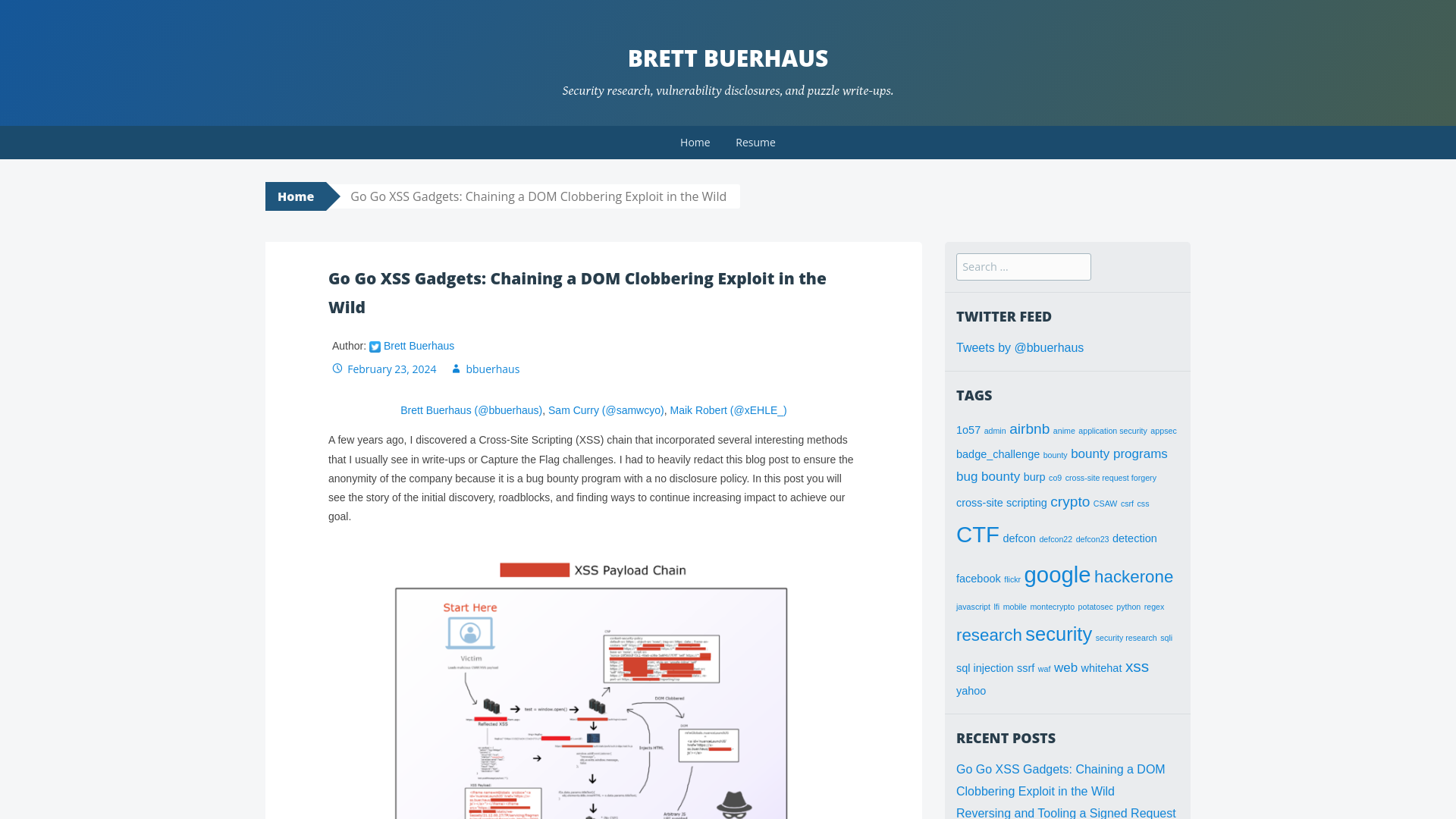1456x819 pixels.
Task: Click on Brett Buerhaus author link
Action: point(419,345)
